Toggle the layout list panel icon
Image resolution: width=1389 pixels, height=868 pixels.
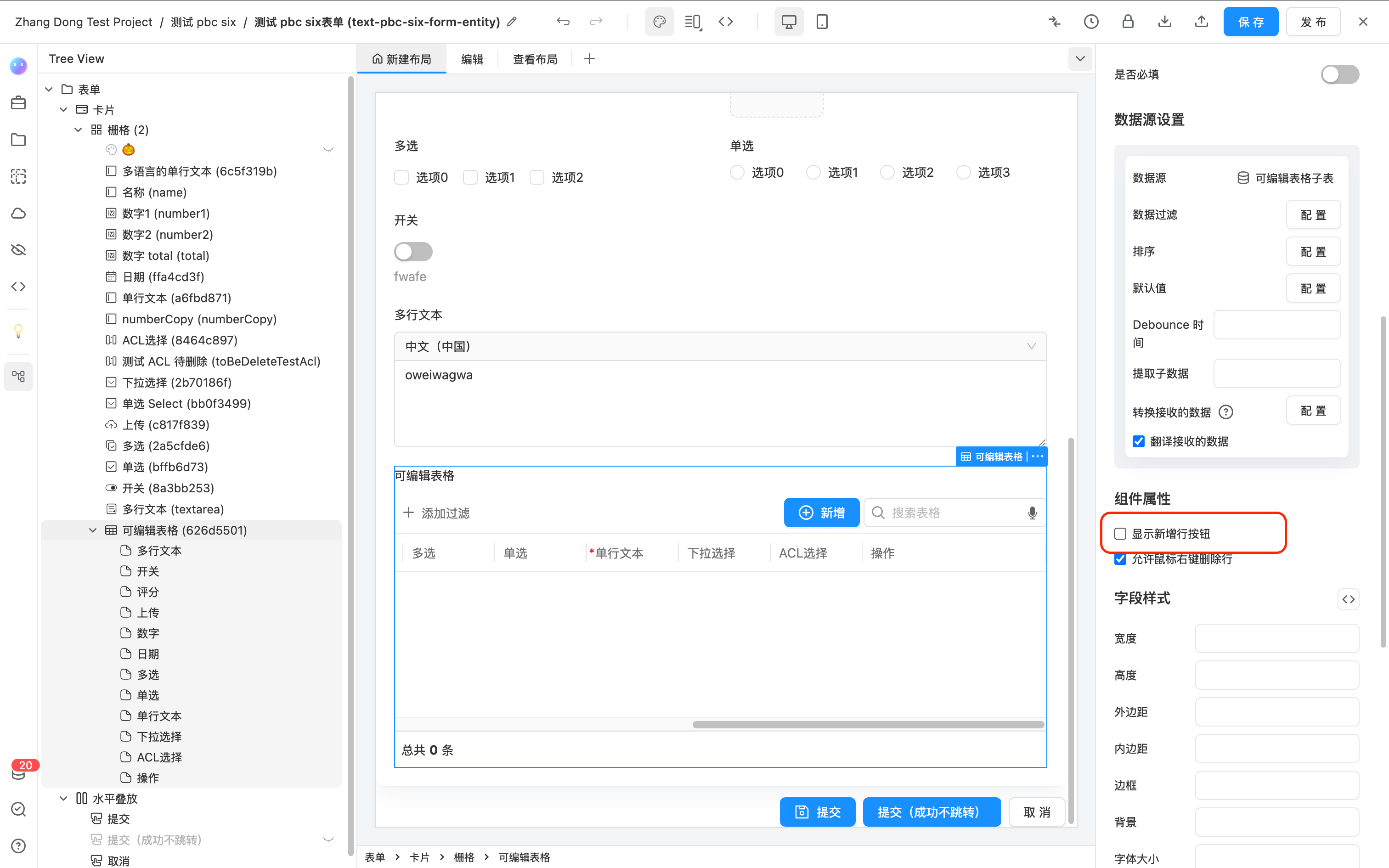coord(693,22)
